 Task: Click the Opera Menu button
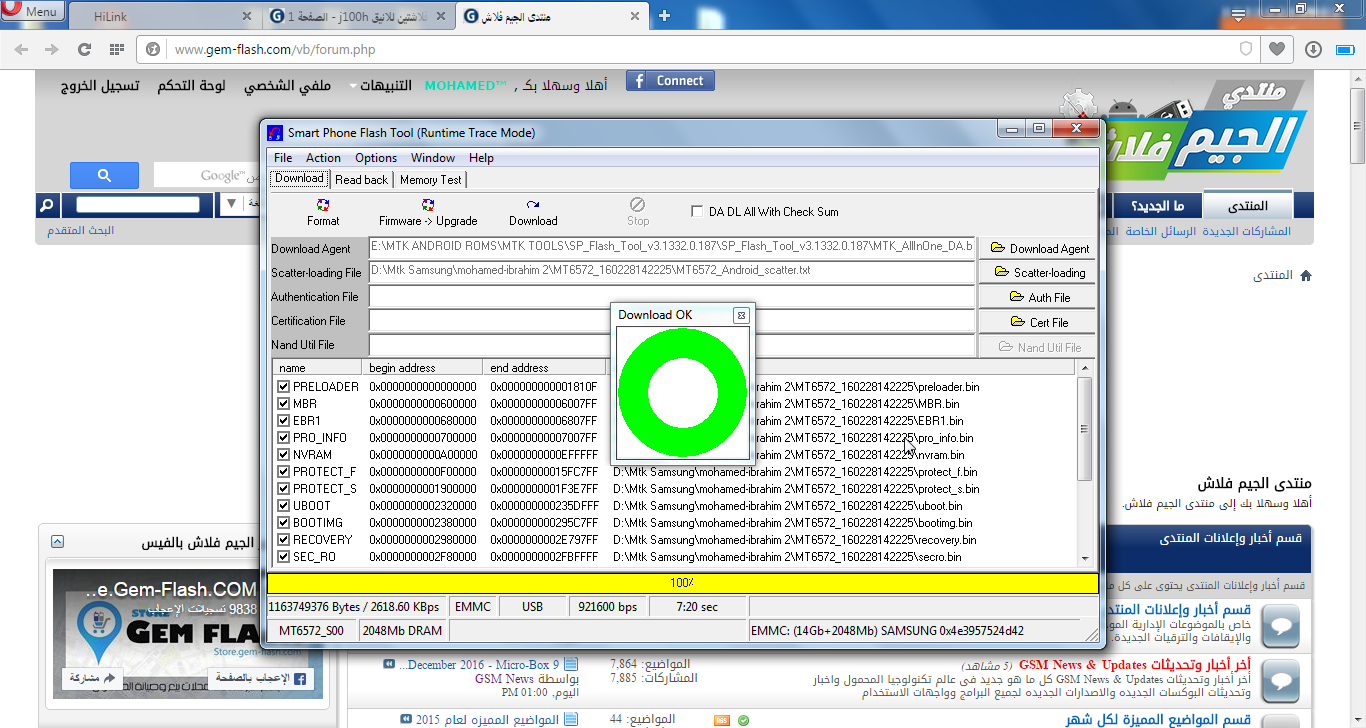click(x=33, y=12)
